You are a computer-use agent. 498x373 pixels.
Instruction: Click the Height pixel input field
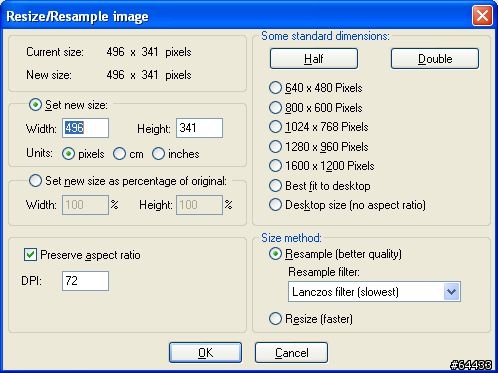point(199,128)
